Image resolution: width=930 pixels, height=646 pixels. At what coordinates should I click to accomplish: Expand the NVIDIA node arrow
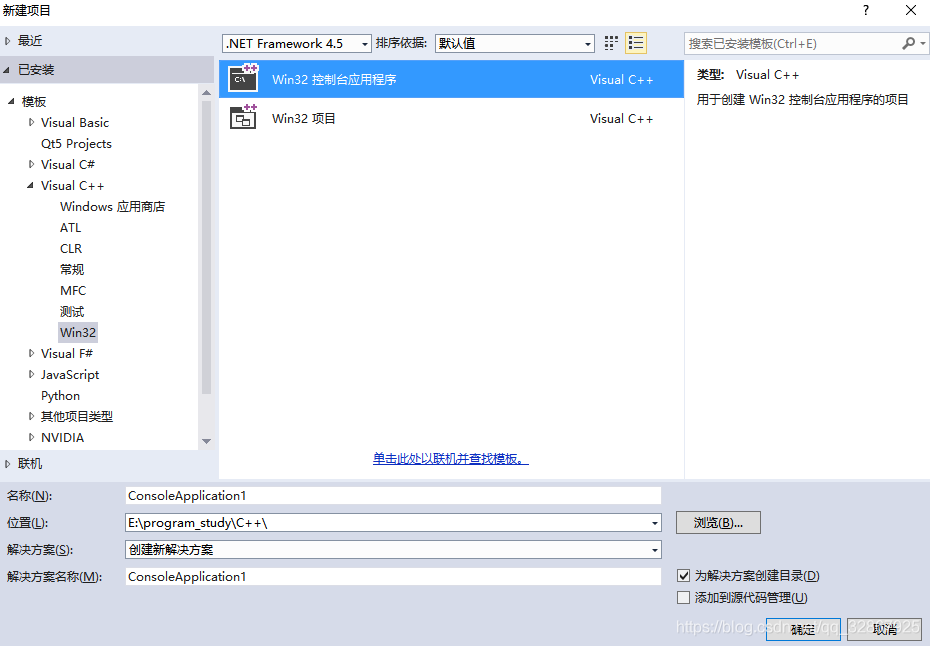[31, 437]
